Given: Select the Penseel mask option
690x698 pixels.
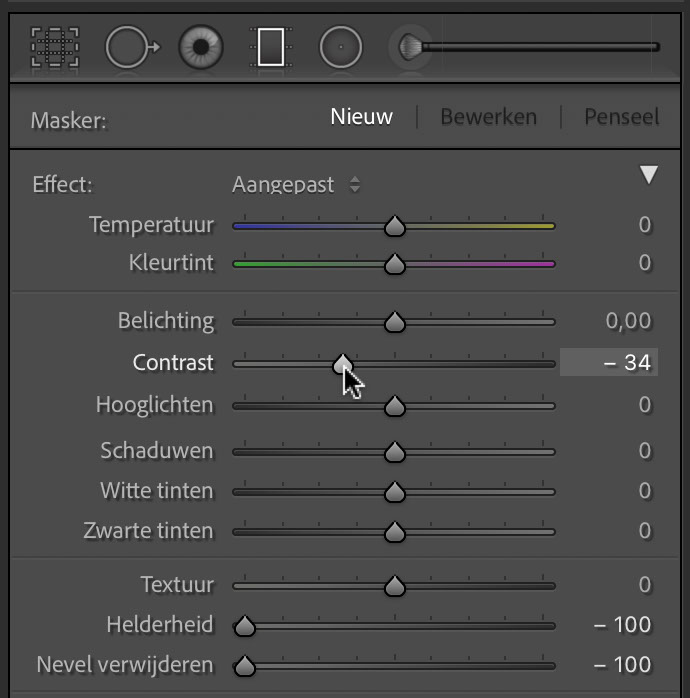Looking at the screenshot, I should pyautogui.click(x=621, y=117).
